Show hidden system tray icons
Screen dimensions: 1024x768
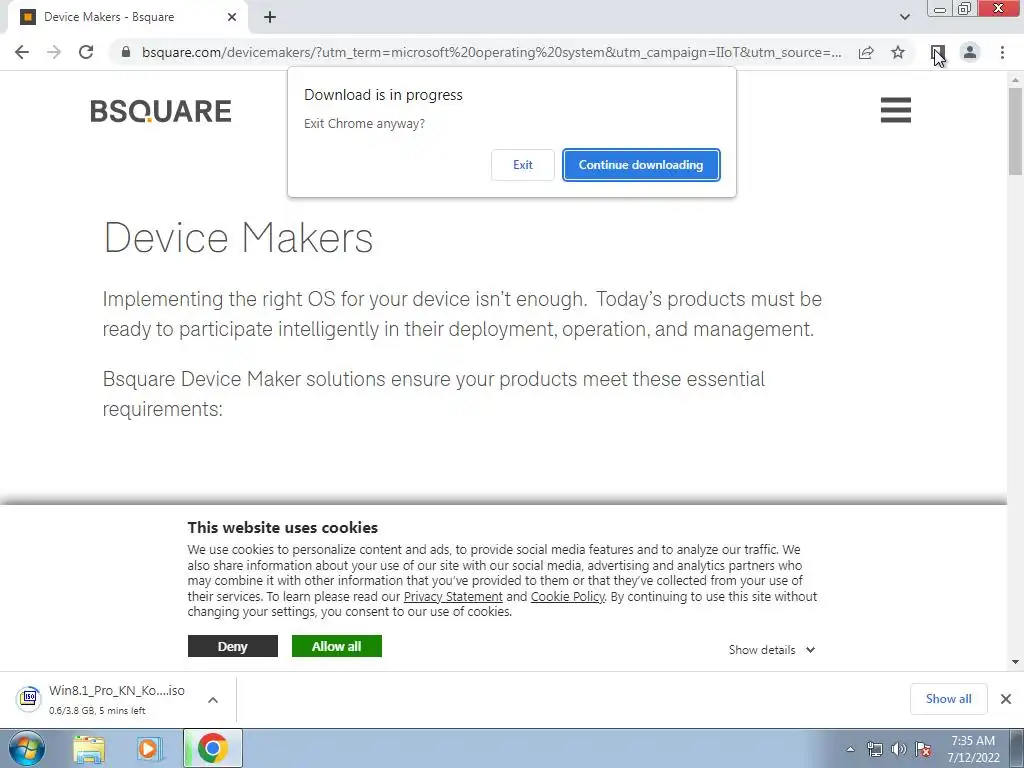(850, 749)
